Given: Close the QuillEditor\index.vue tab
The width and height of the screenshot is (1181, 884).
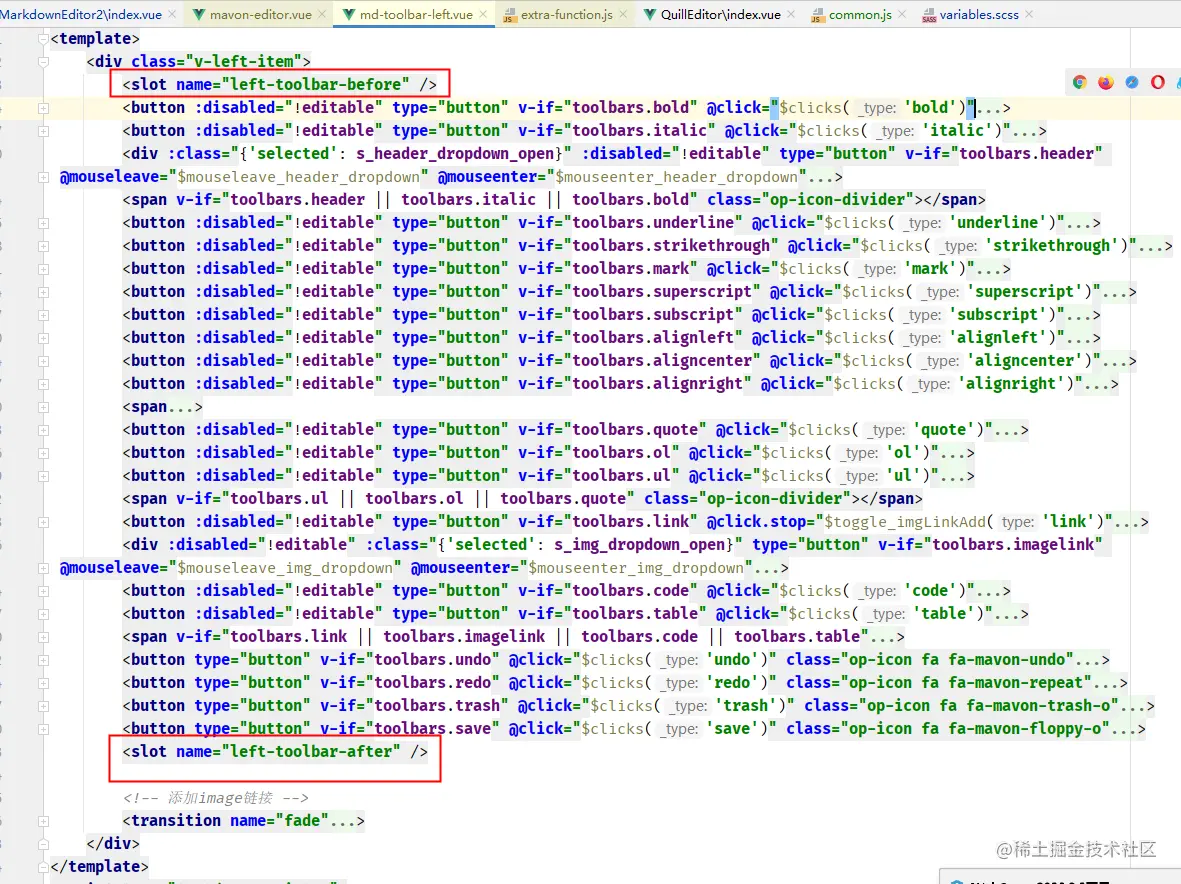Looking at the screenshot, I should point(791,14).
